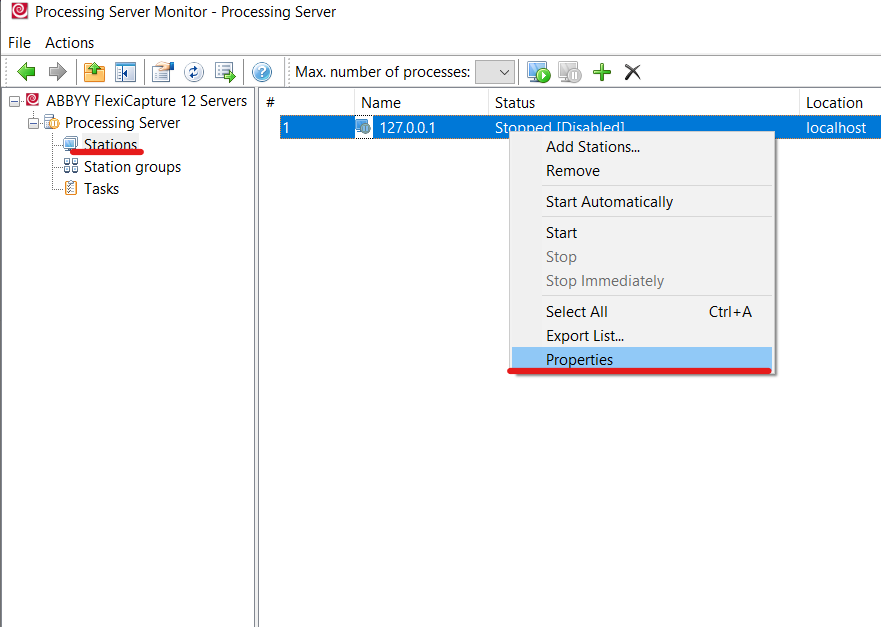This screenshot has width=881, height=627.
Task: Sort by the Status column header
Action: point(644,103)
